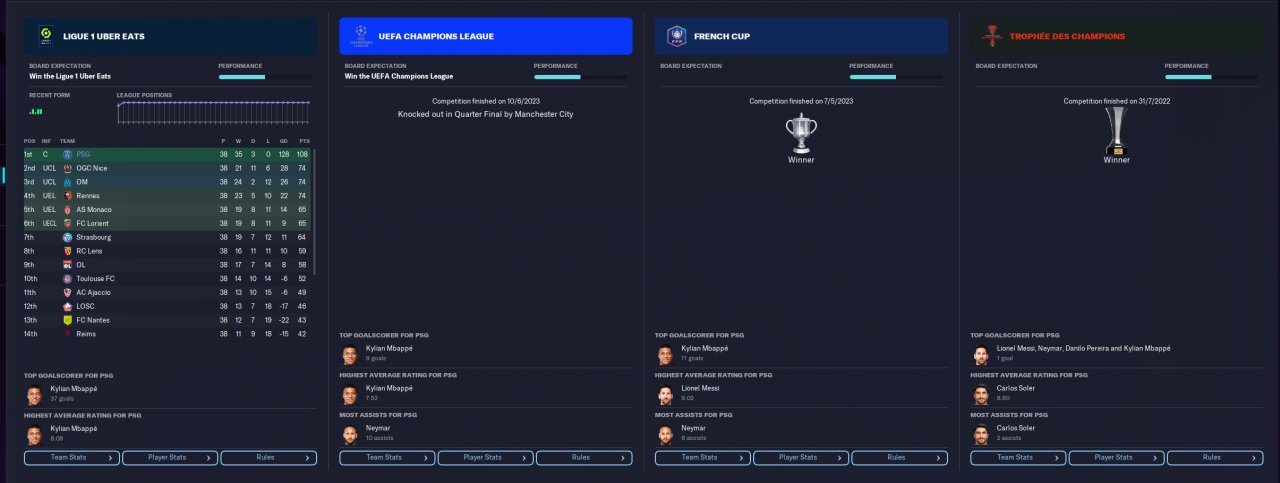Click the PSG club badge in table
The width and height of the screenshot is (1280, 483).
(67, 154)
